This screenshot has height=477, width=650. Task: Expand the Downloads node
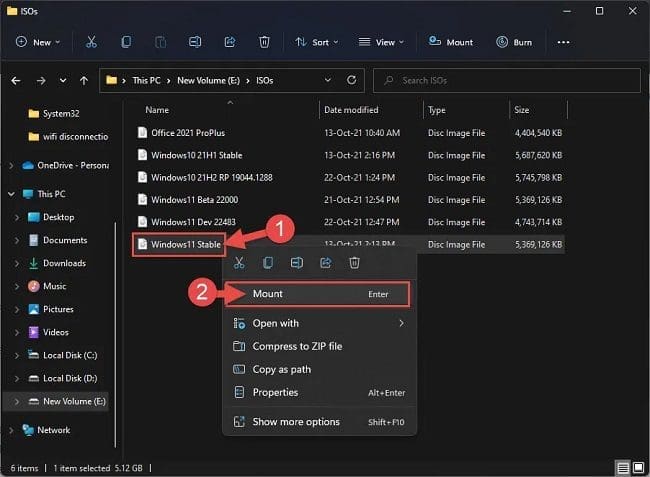[x=17, y=263]
